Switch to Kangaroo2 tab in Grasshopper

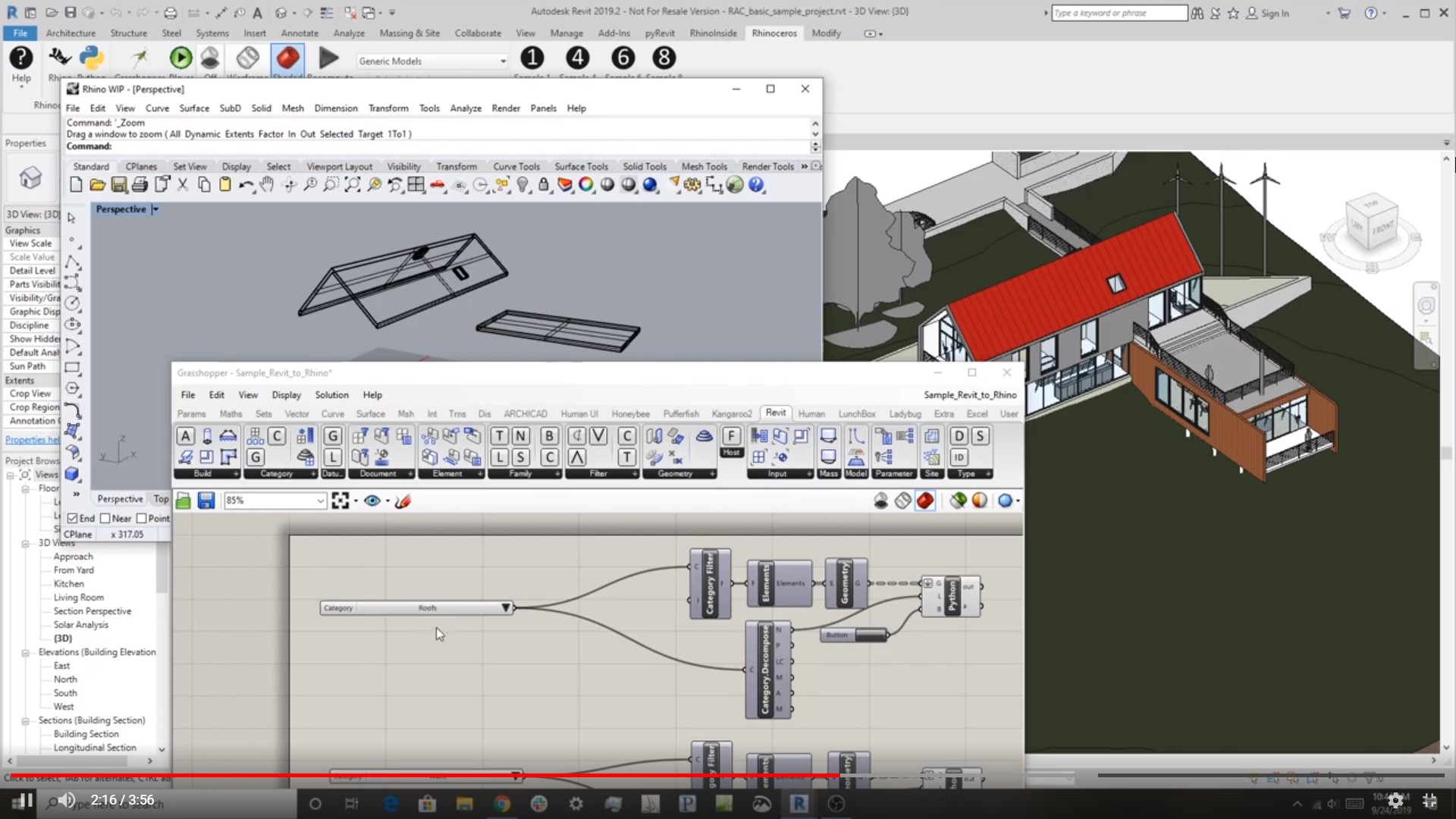click(732, 414)
